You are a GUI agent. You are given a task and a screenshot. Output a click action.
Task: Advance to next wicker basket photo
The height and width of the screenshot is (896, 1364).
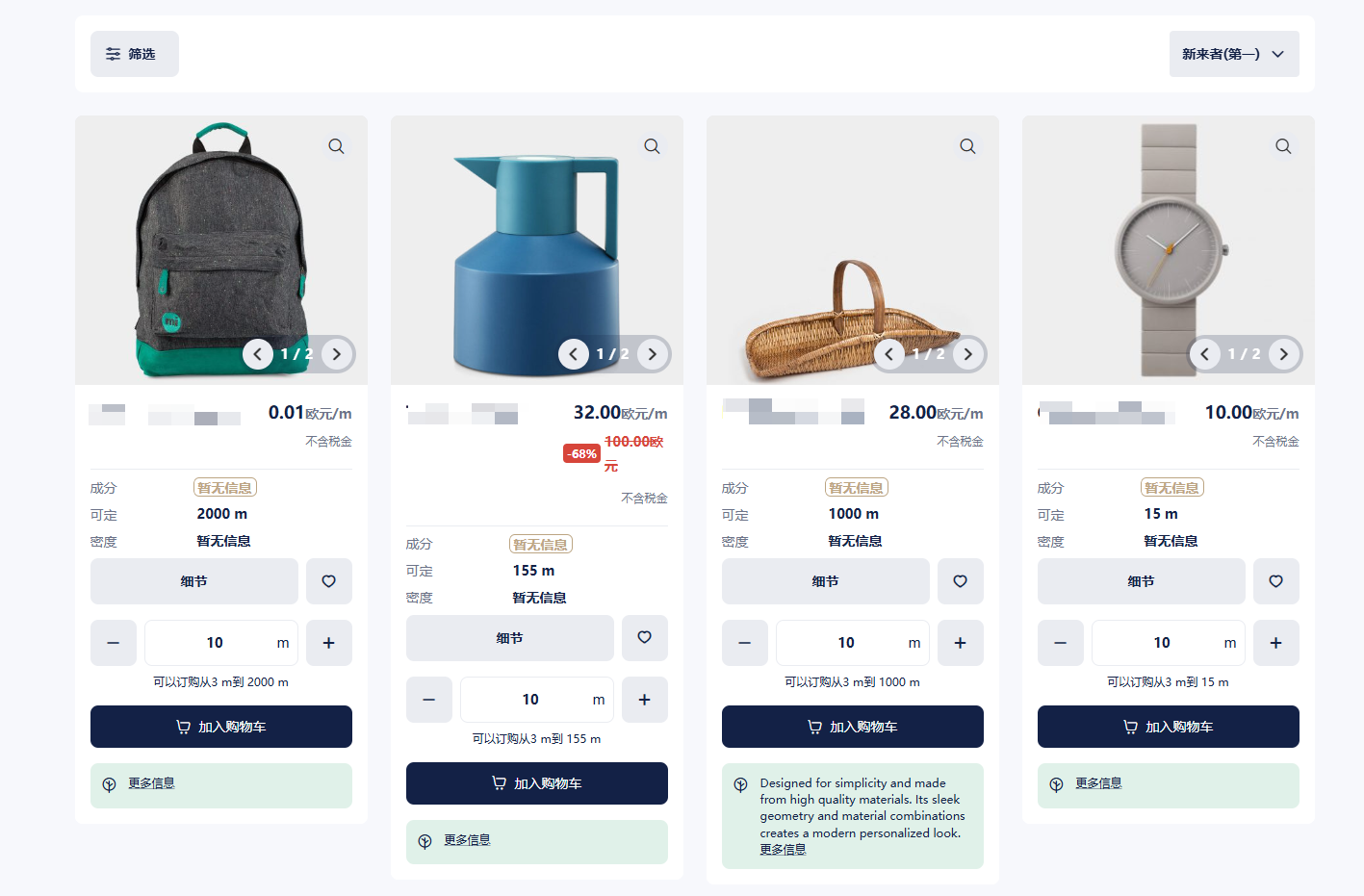(x=967, y=354)
